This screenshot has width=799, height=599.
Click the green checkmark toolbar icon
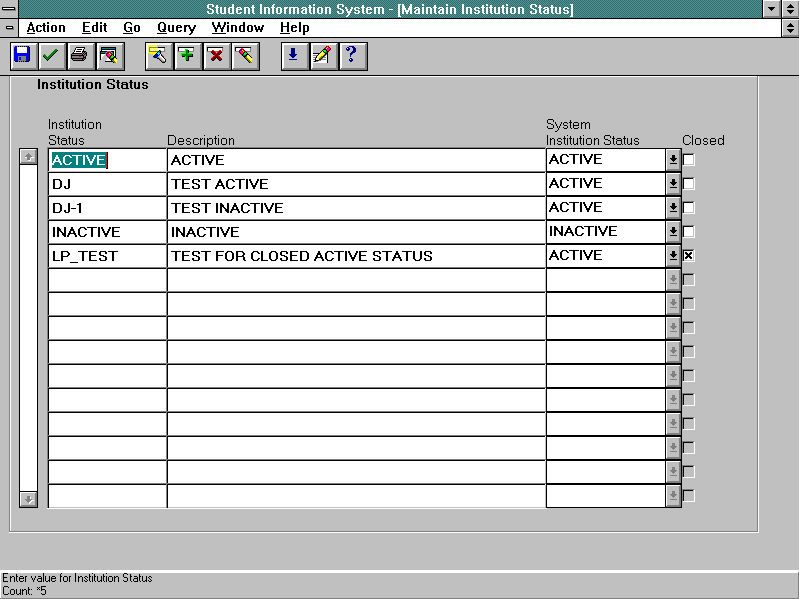[50, 56]
